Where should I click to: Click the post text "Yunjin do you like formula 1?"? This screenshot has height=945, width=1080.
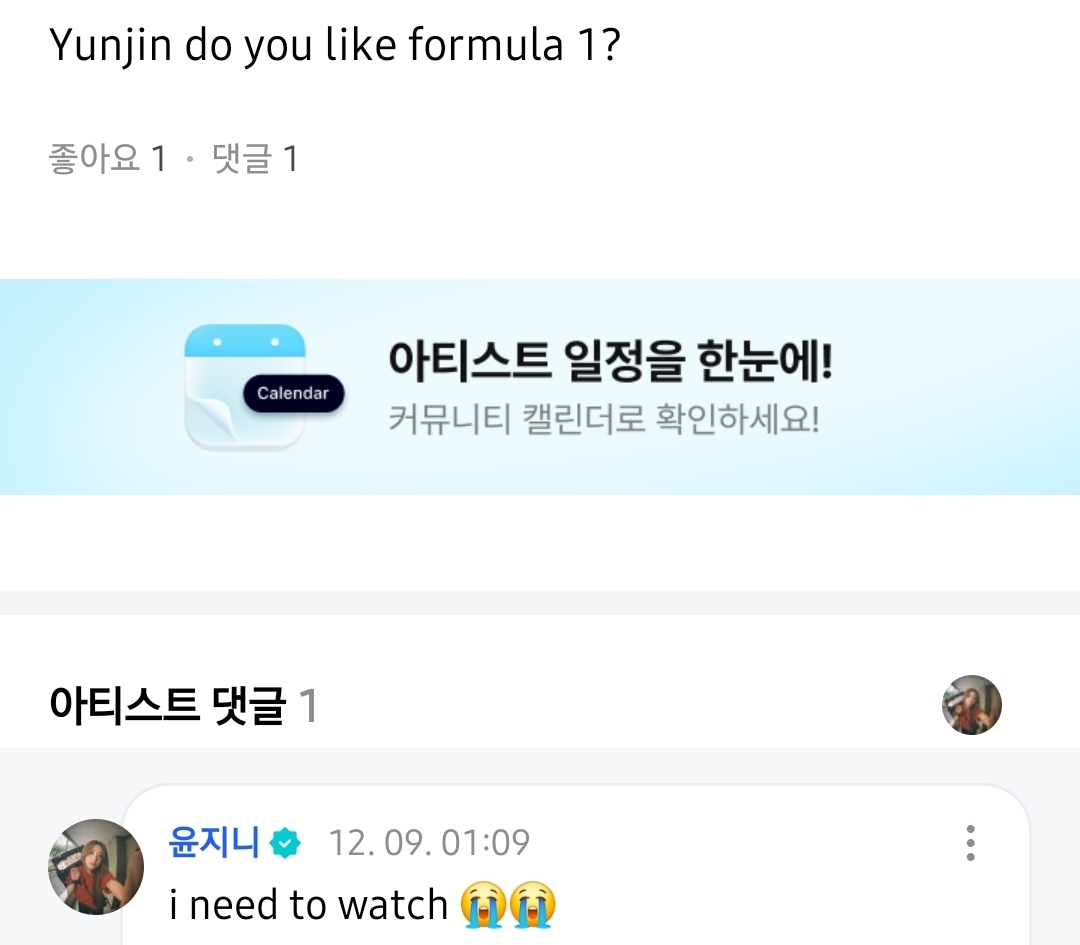coord(335,46)
